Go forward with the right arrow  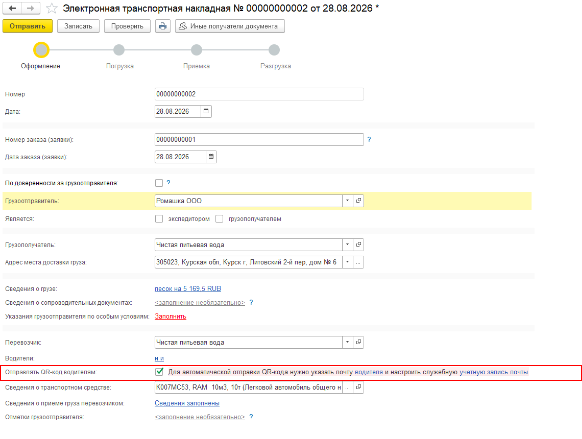click(x=31, y=8)
